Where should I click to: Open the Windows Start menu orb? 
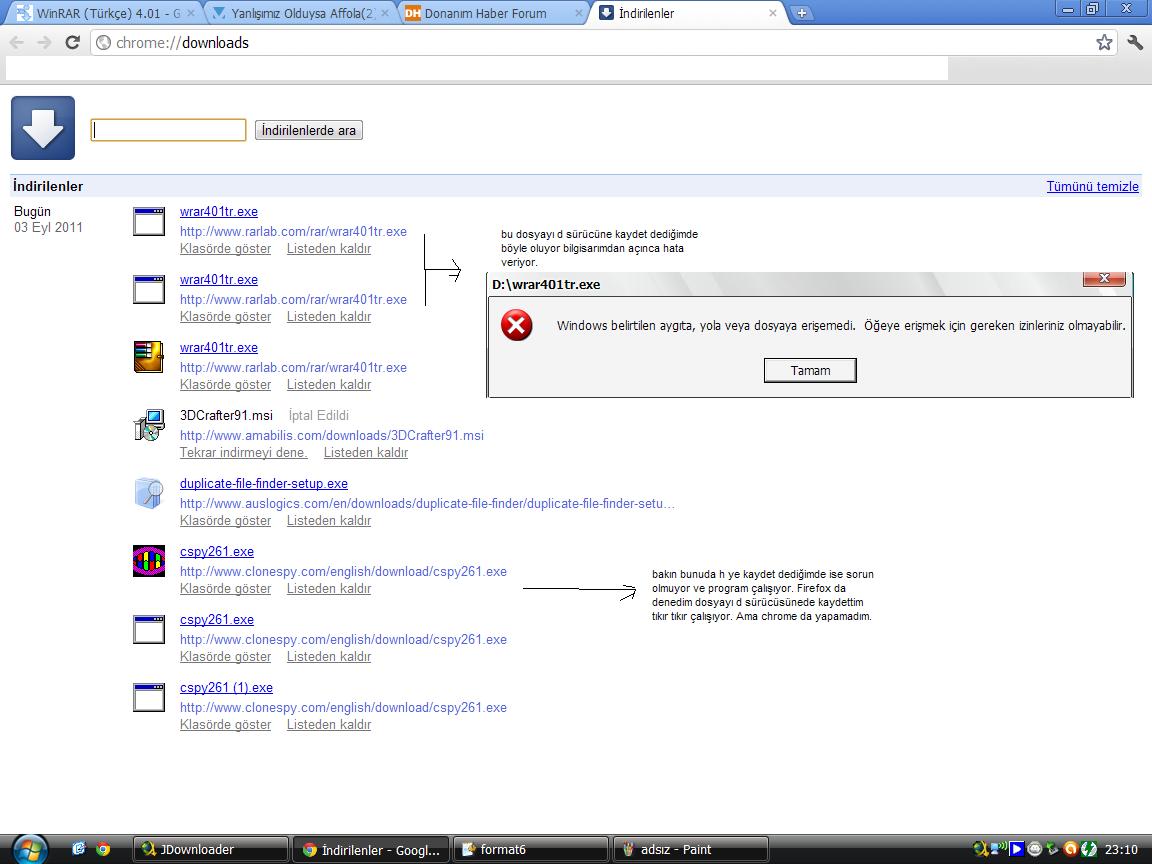tap(29, 850)
